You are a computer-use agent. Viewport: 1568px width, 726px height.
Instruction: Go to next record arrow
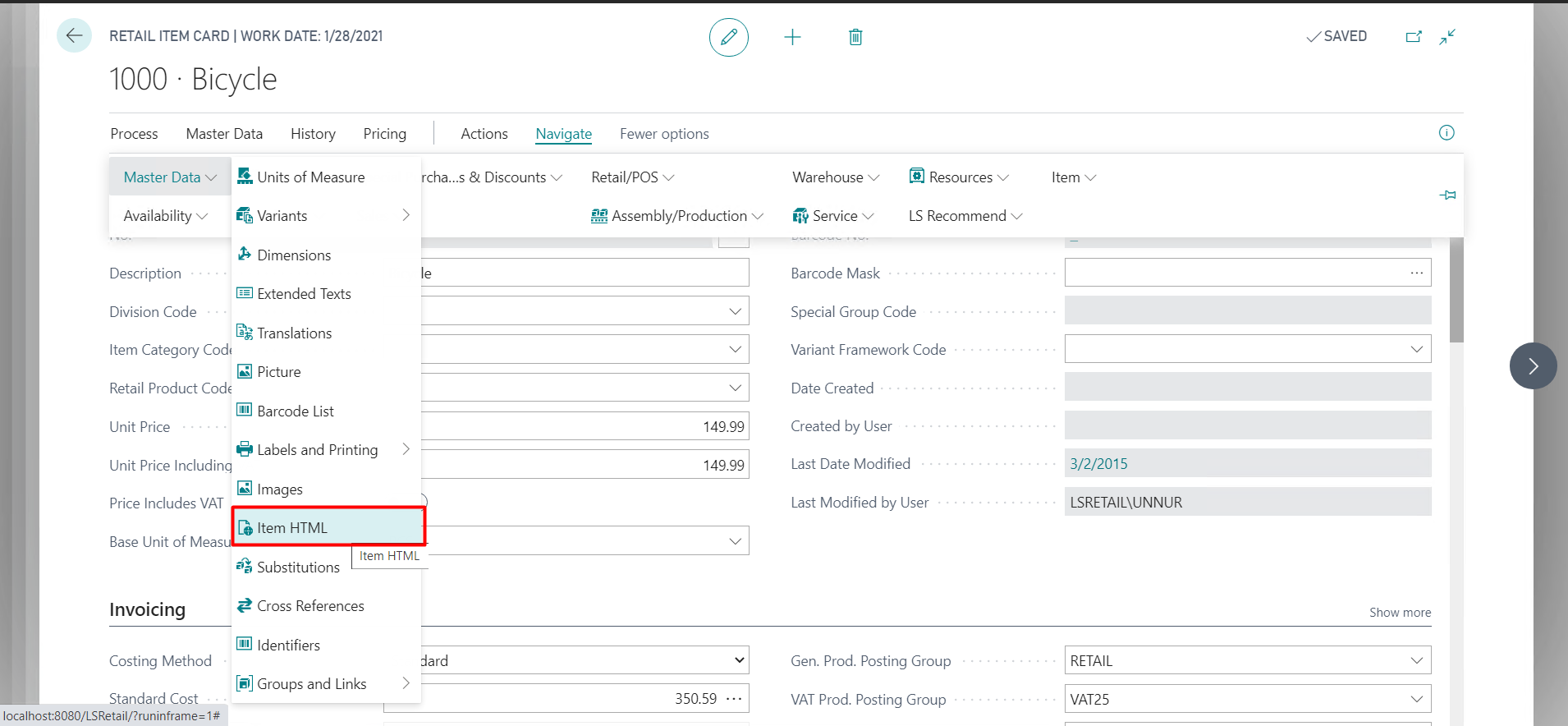[1533, 365]
